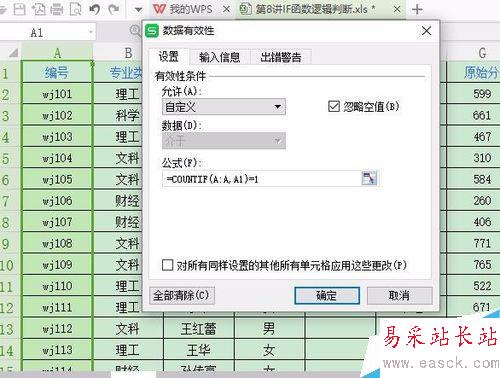Expand the Name Box dropdown arrow
Screen dimensions: 500x378
pos(91,32)
